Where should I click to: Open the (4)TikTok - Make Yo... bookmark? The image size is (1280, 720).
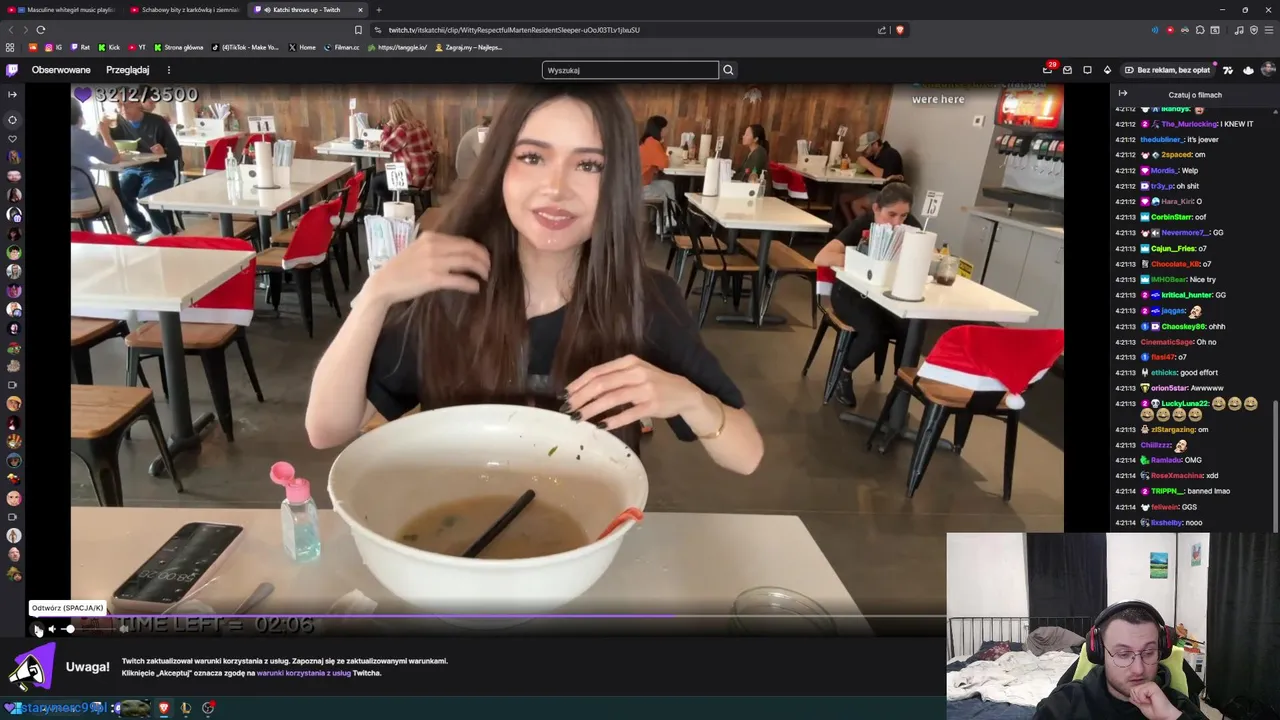[245, 47]
